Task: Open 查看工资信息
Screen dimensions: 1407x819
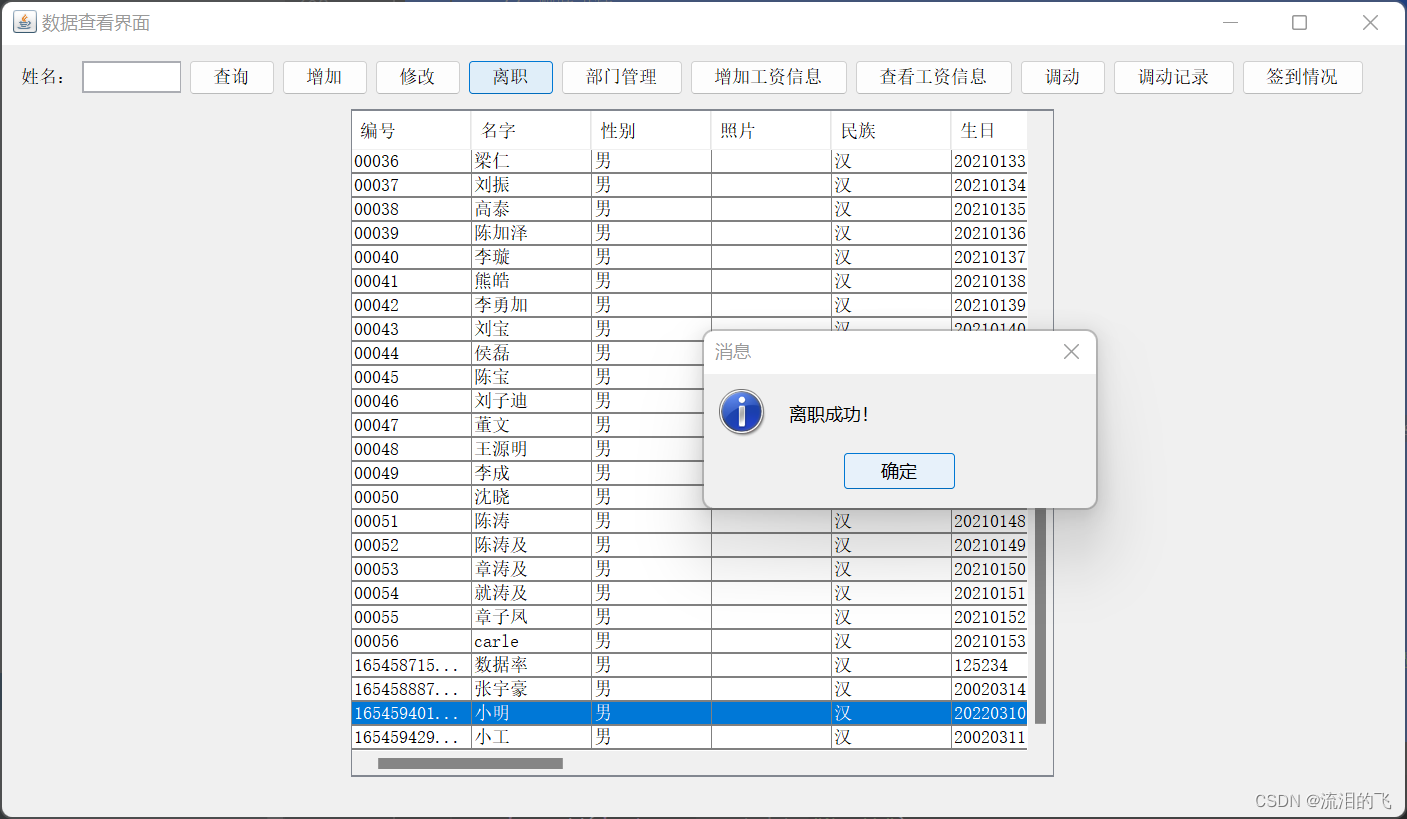Action: point(934,77)
